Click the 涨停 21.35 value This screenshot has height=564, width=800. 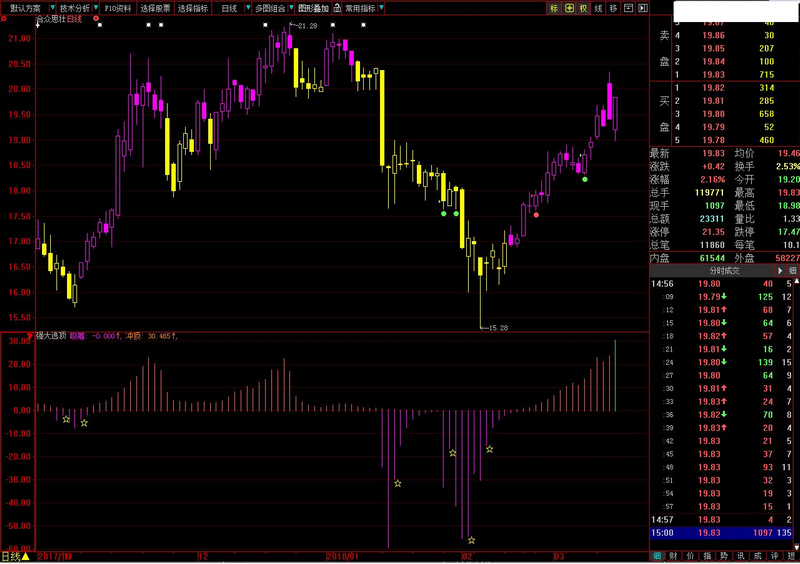(713, 232)
